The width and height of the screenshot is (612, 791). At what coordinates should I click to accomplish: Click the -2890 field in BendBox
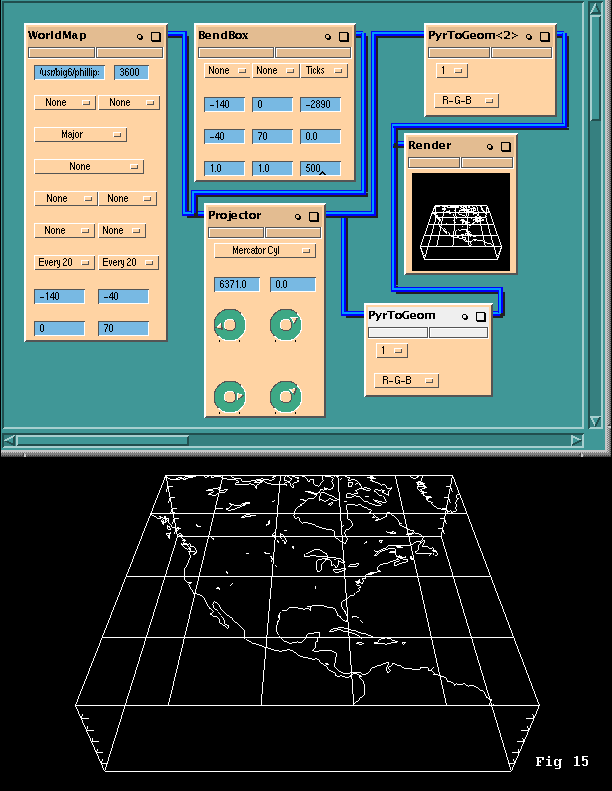(320, 104)
